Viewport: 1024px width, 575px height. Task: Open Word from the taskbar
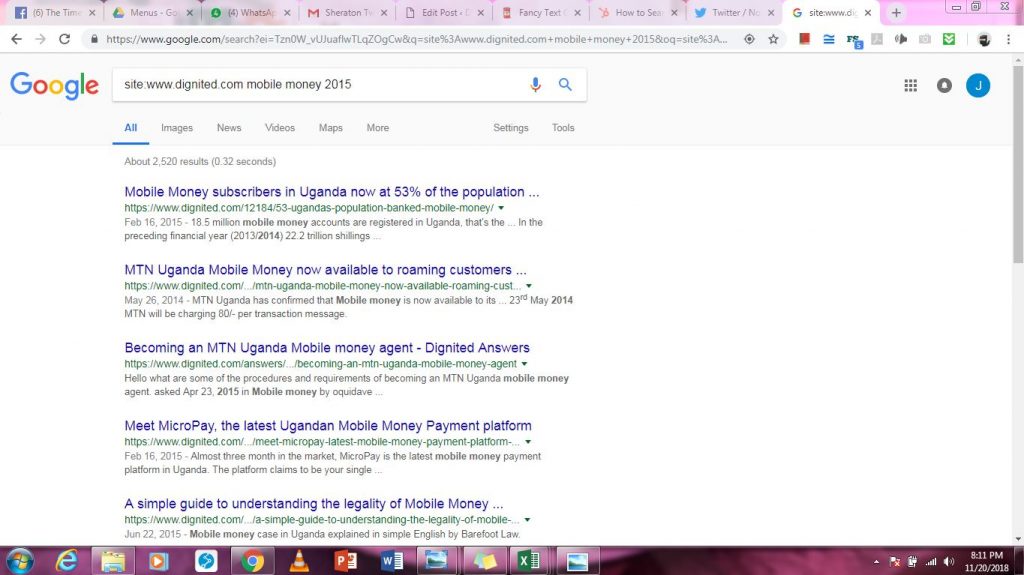[x=392, y=561]
